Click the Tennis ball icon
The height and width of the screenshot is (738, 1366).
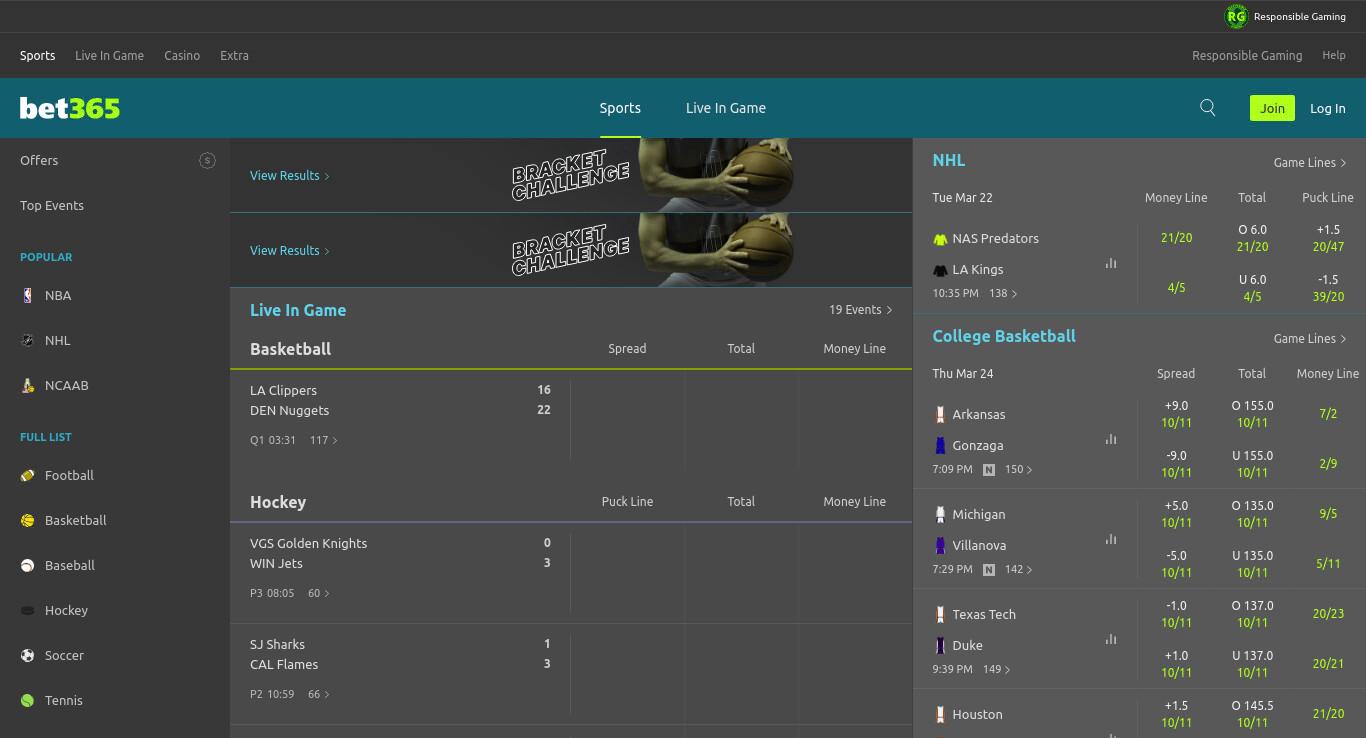click(28, 700)
